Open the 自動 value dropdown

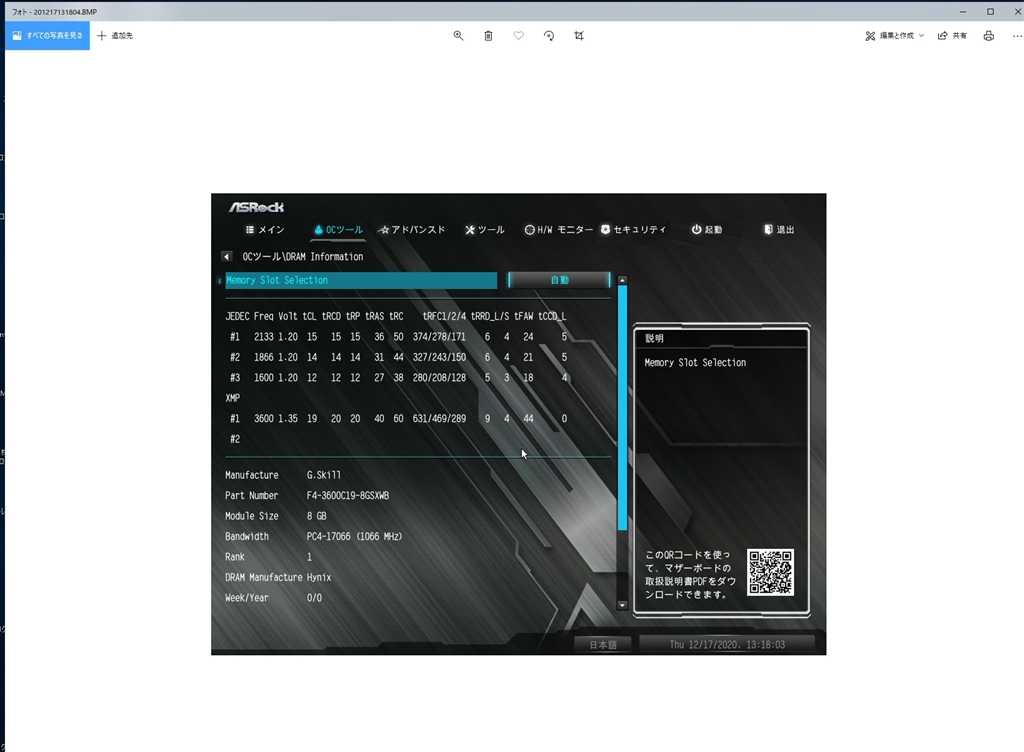coord(559,280)
